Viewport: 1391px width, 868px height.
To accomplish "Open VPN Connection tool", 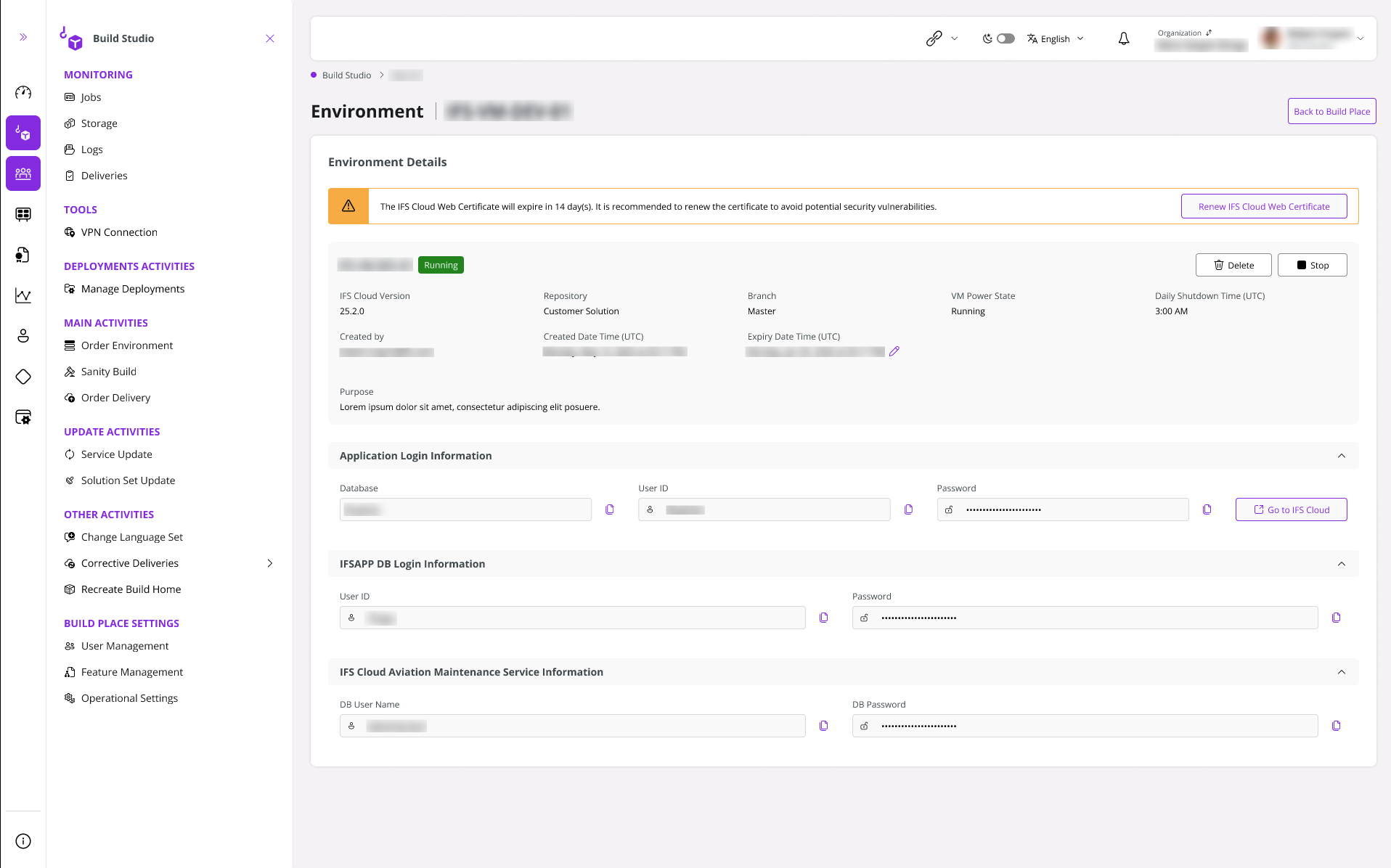I will pos(111,232).
